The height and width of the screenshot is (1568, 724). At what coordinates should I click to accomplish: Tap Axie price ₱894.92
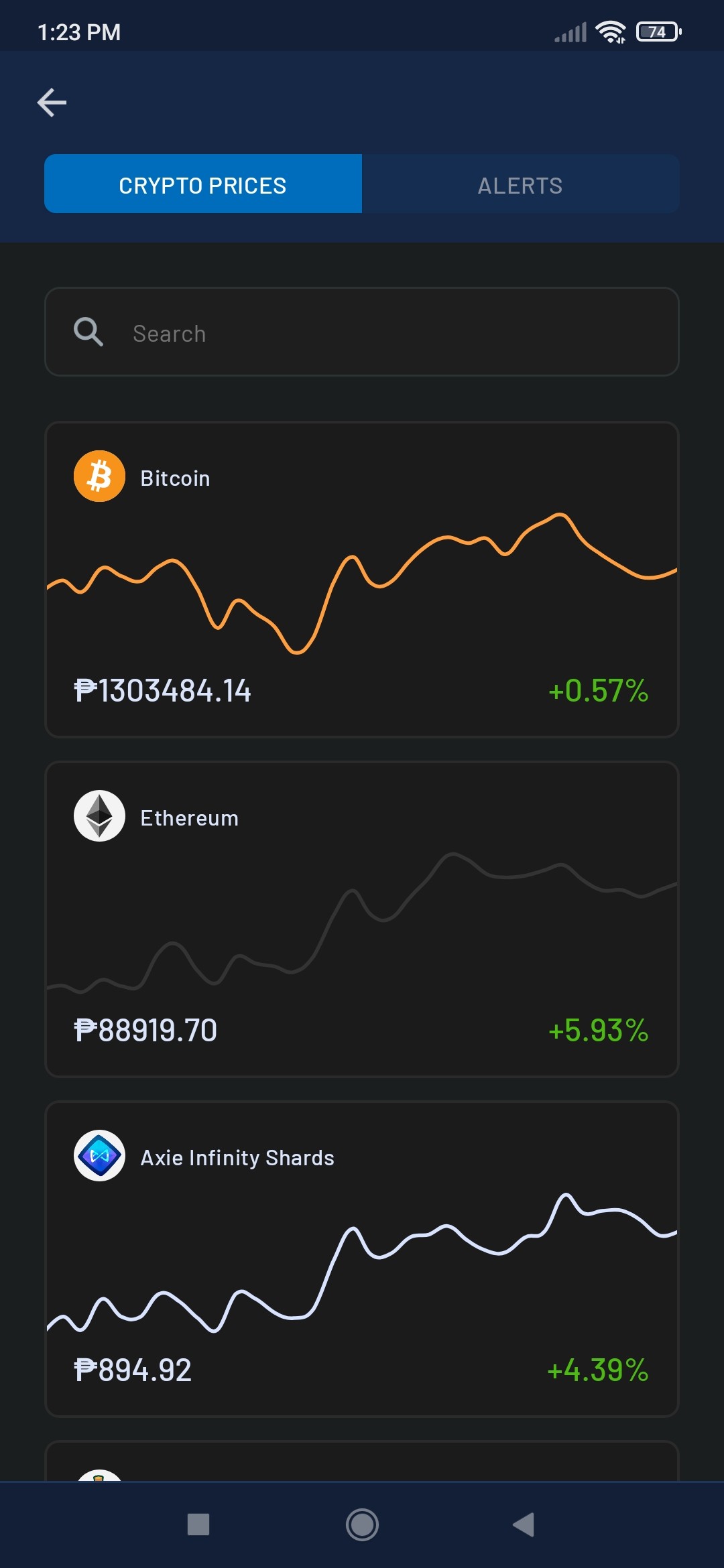tap(133, 1370)
